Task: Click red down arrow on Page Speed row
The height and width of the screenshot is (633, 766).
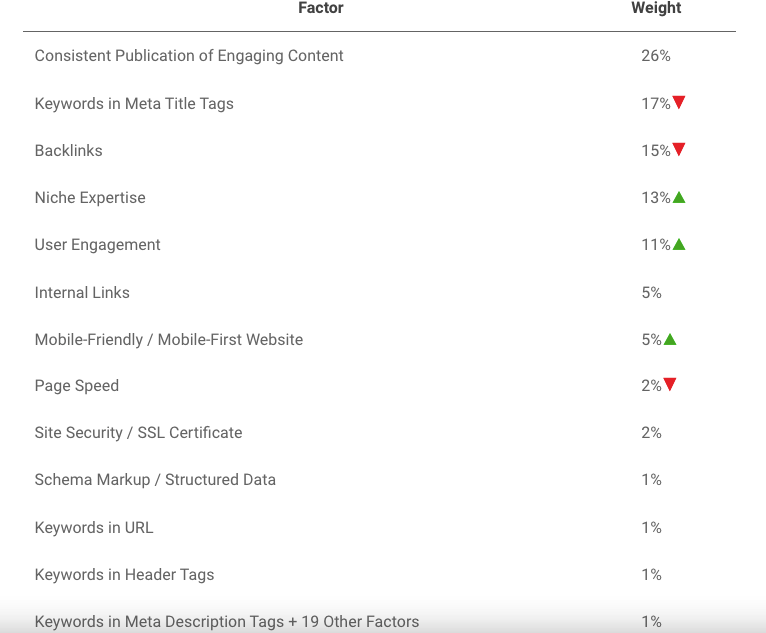Action: coord(670,384)
